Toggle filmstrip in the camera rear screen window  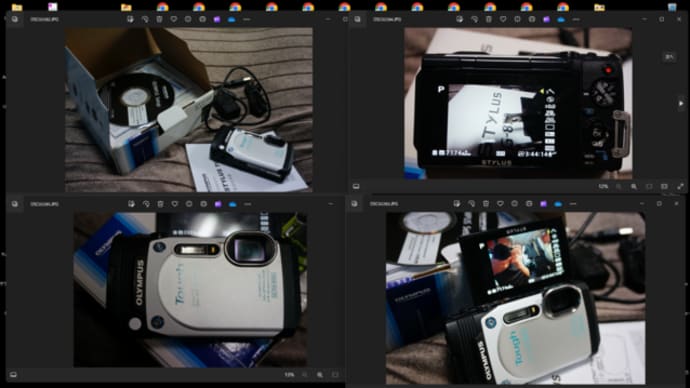356,187
